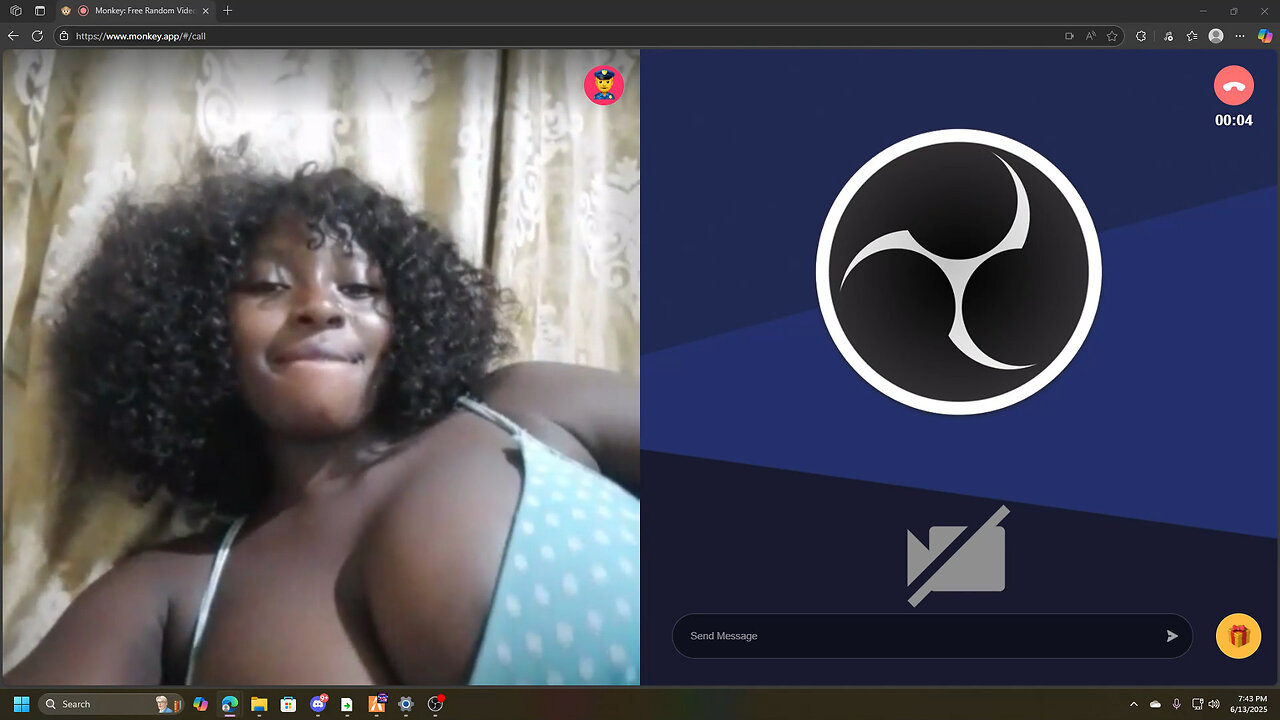Click the taskbar Search box
This screenshot has width=1280, height=720.
tap(110, 704)
